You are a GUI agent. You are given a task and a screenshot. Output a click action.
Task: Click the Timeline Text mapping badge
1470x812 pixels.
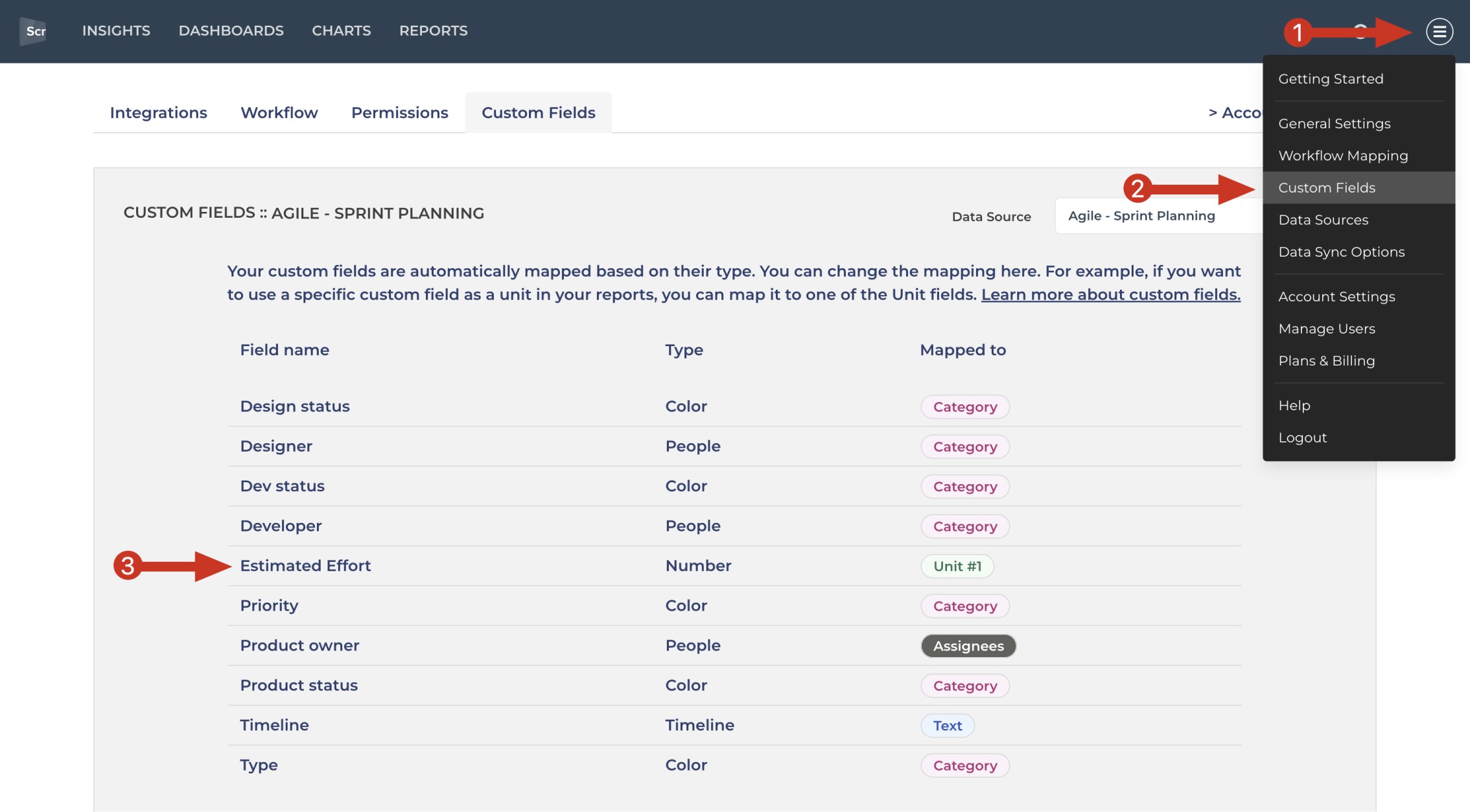[947, 726]
